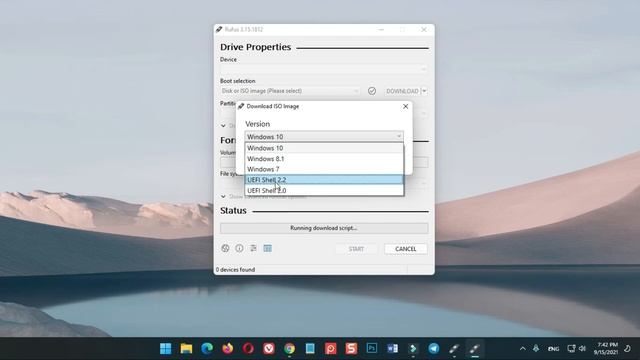Close the Download ISO Image dialog

pos(405,106)
